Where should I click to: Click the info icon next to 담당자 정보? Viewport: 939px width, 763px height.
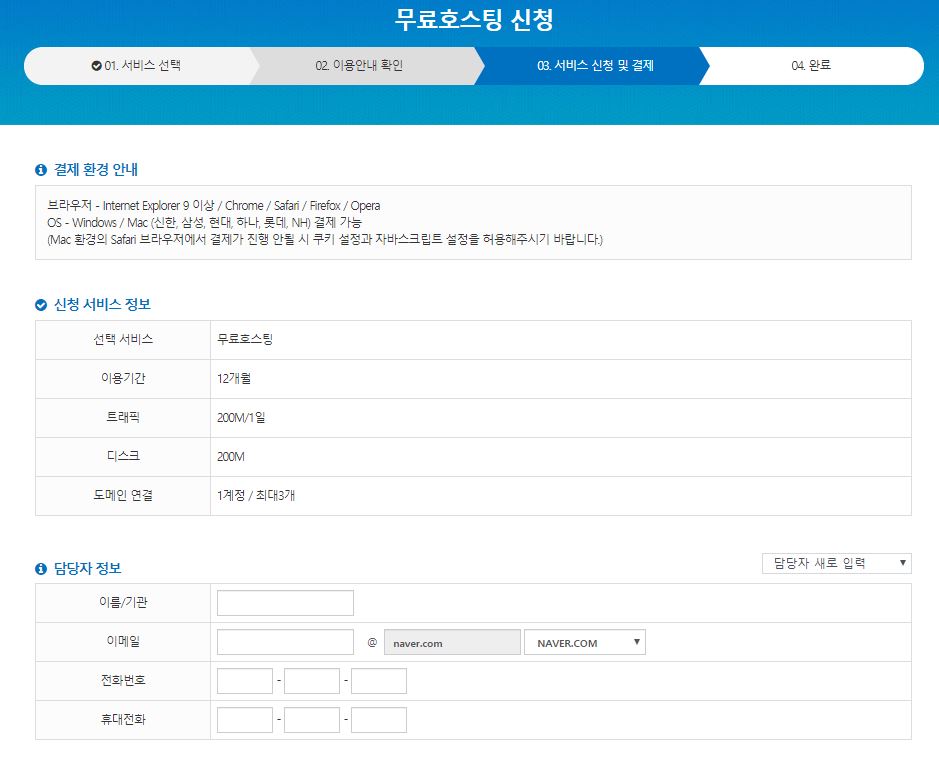tap(41, 569)
